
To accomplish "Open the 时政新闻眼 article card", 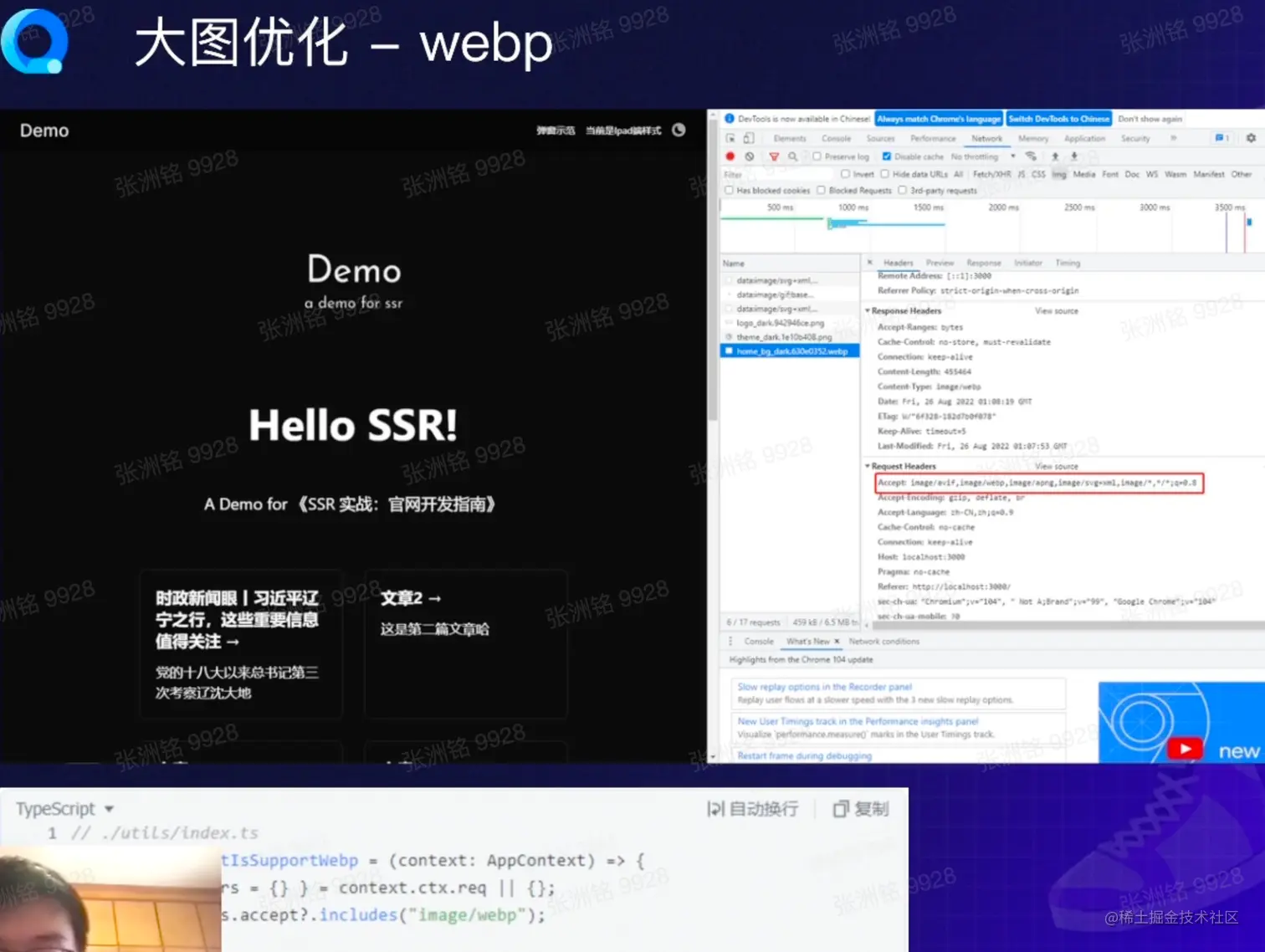I will point(242,643).
